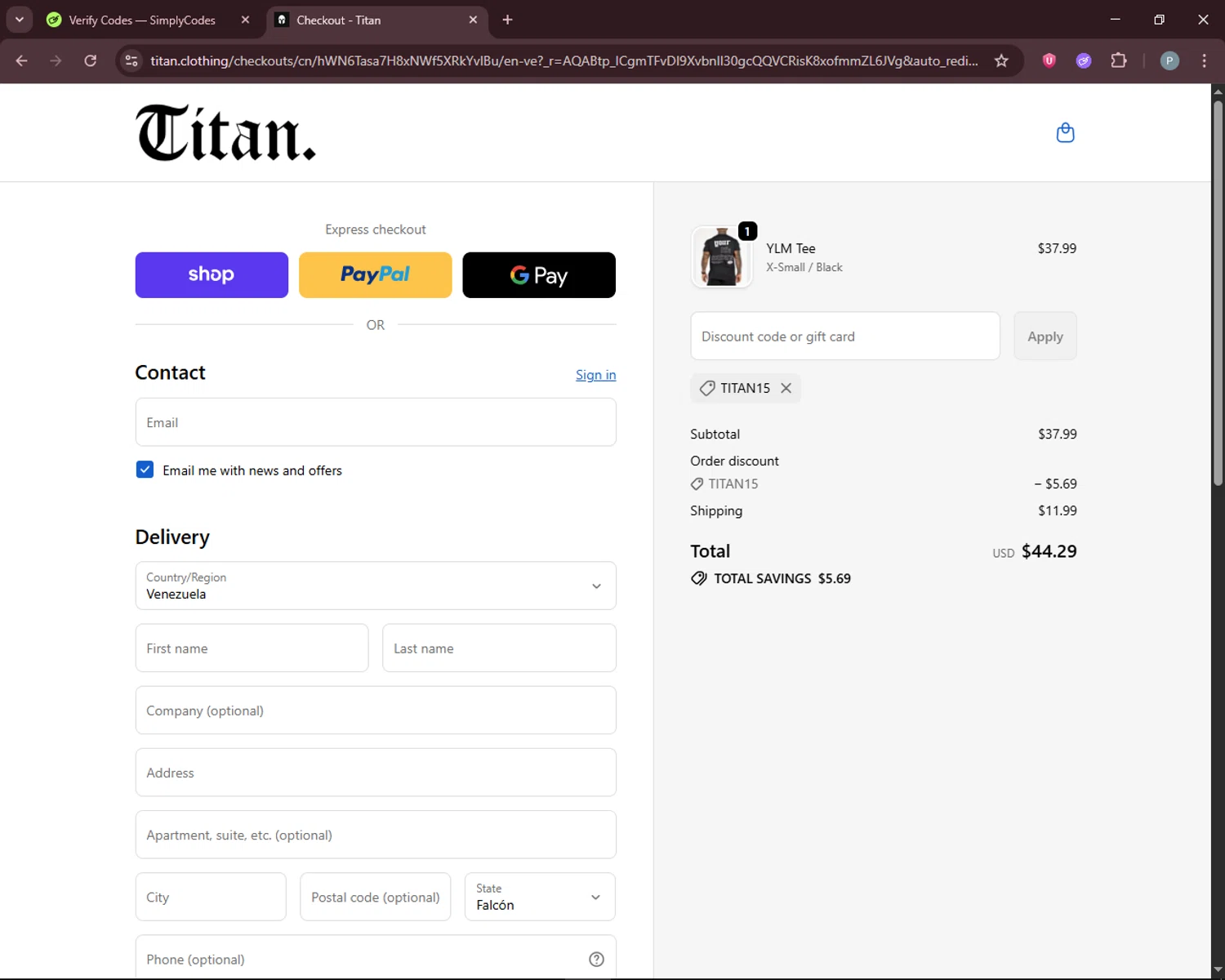Click the Apartment, suite, etc. field
Viewport: 1225px width, 980px height.
pos(376,834)
